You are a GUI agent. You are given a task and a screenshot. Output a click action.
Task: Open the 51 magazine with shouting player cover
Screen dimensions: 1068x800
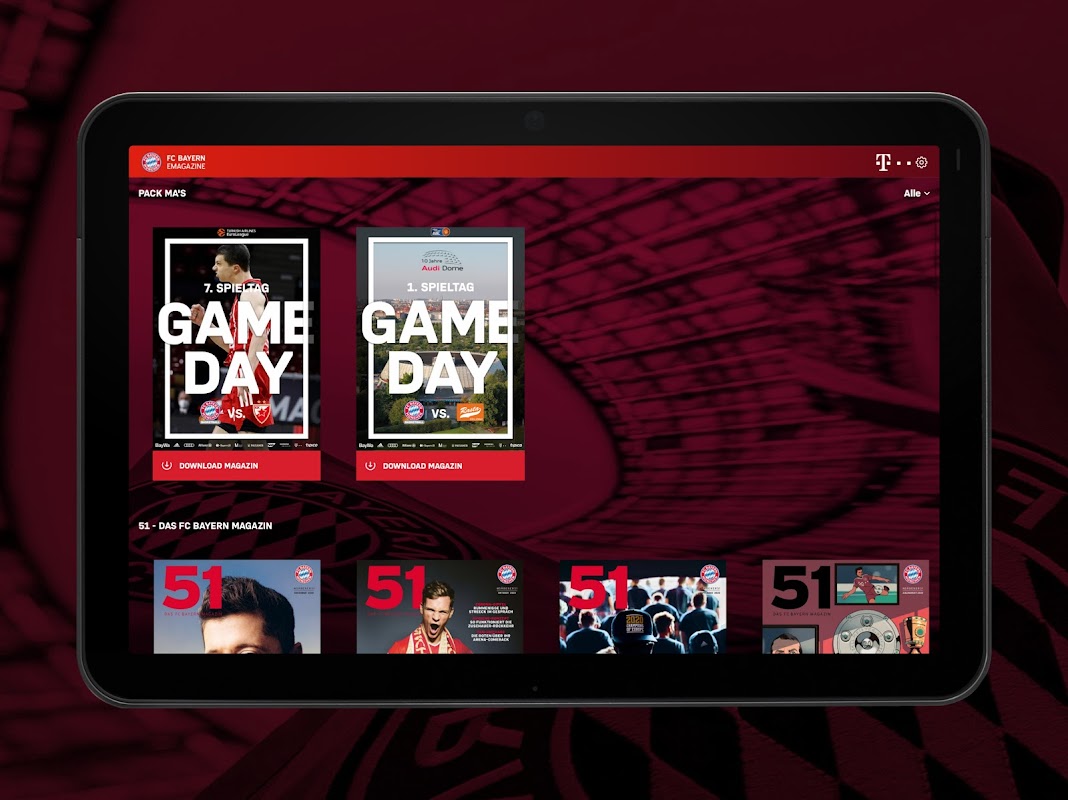(440, 607)
